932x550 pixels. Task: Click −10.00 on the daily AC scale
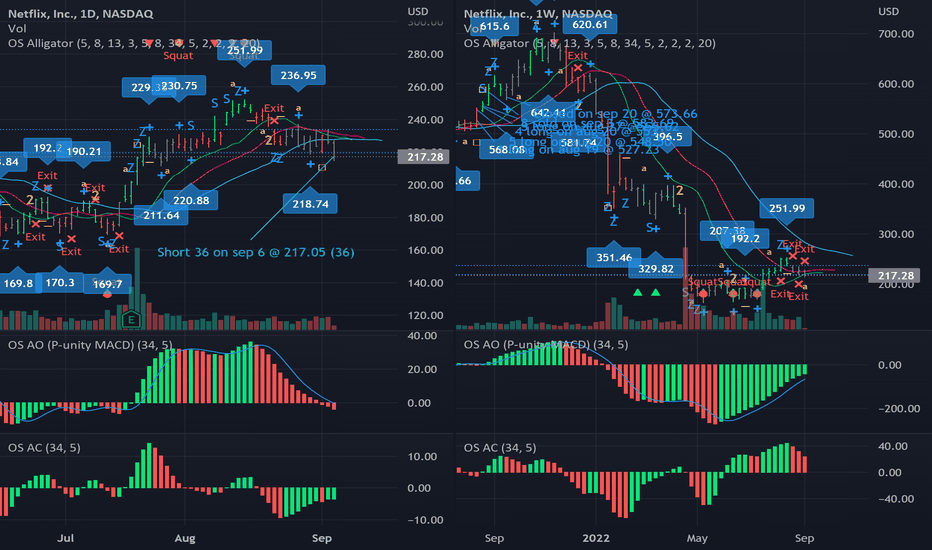pos(426,520)
